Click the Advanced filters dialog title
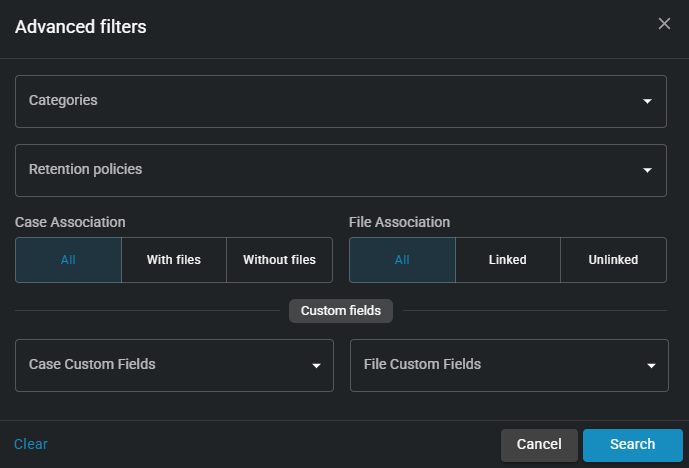This screenshot has height=468, width=689. pos(81,27)
